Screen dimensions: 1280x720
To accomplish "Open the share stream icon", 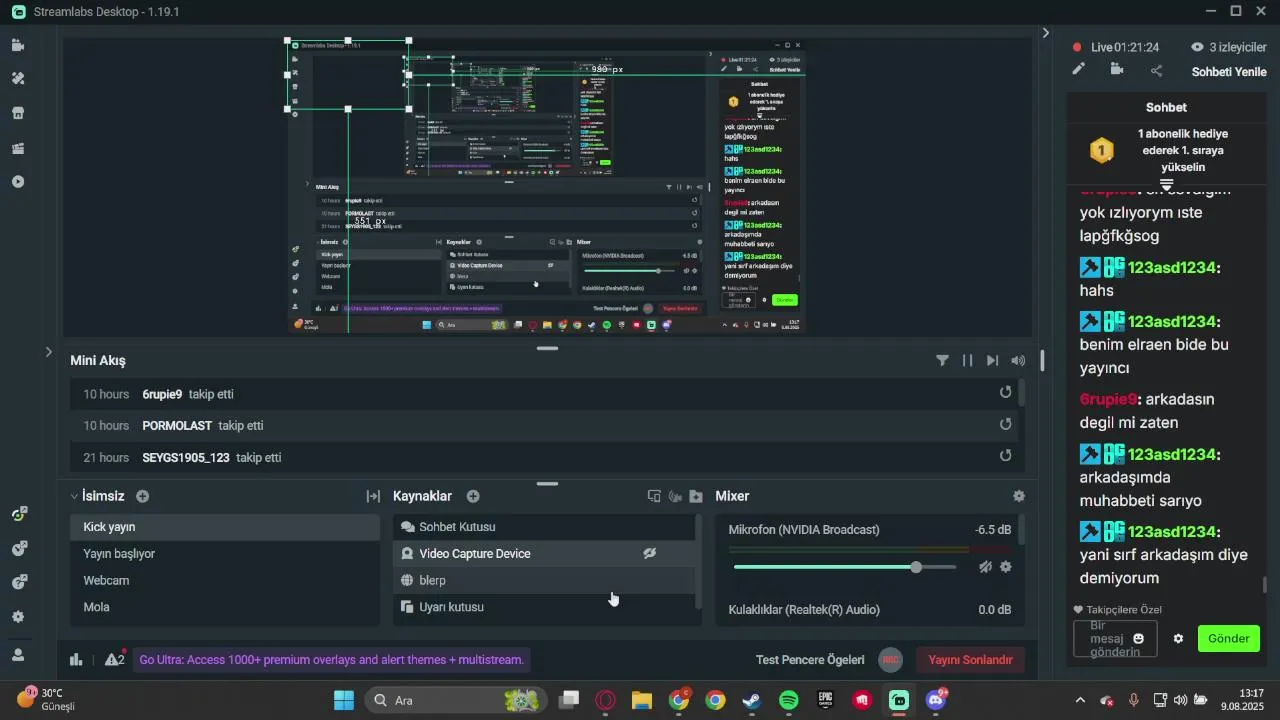I will point(1156,70).
